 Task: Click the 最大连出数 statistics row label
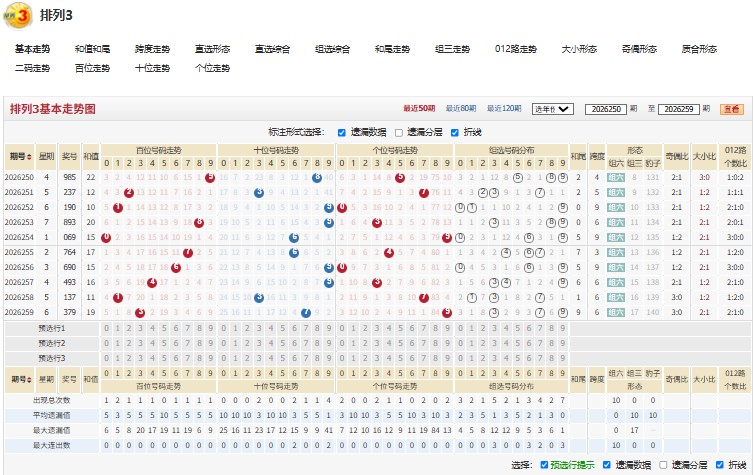[52, 445]
